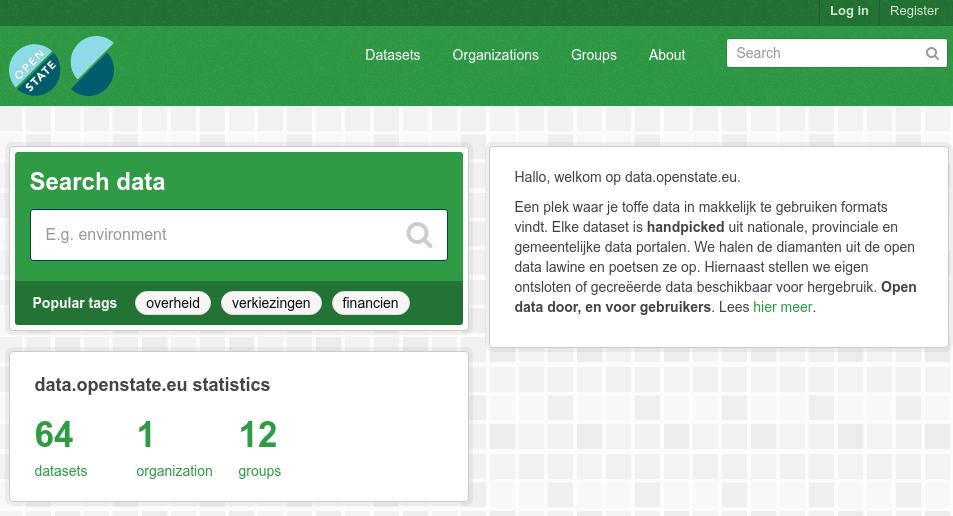The width and height of the screenshot is (953, 516).
Task: Open the 12 groups statistic
Action: 259,448
